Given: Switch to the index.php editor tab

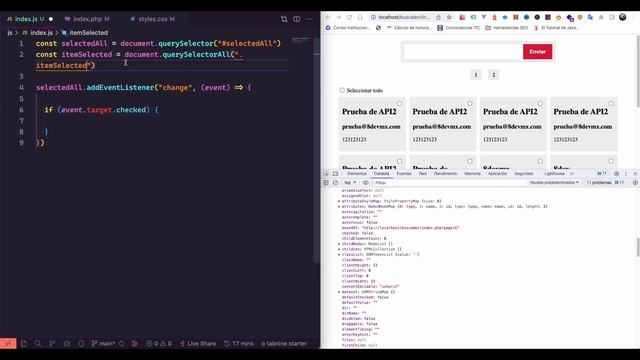Looking at the screenshot, I should [87, 19].
